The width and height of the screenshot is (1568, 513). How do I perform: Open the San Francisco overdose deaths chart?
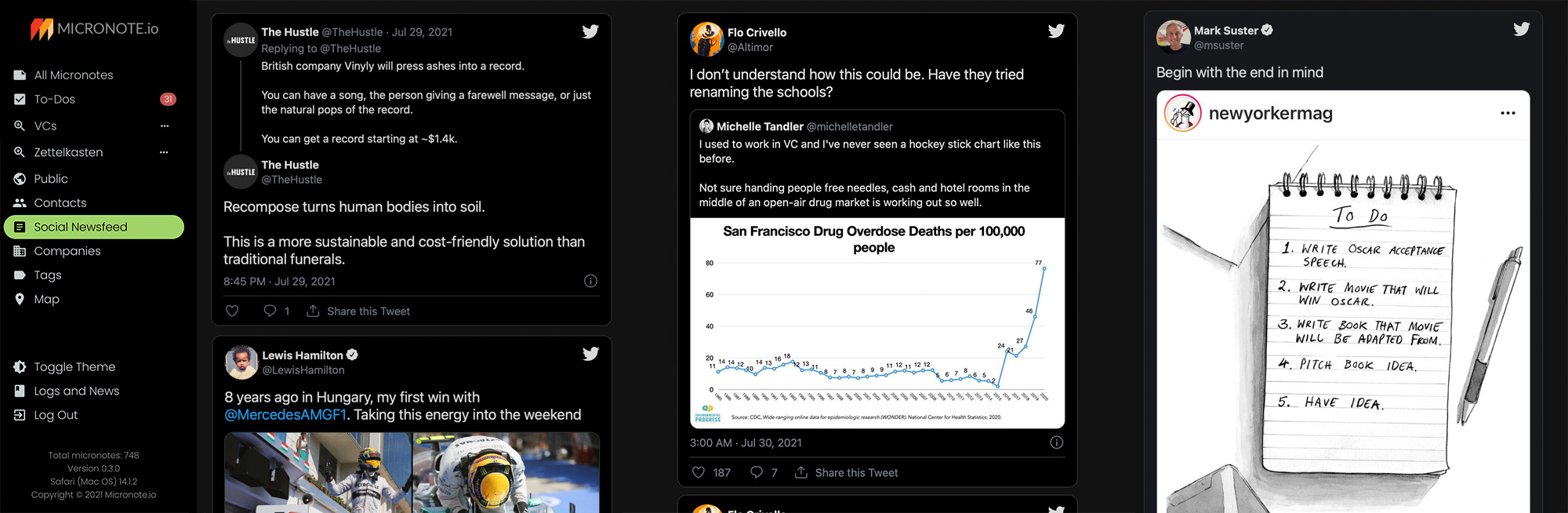(x=877, y=323)
